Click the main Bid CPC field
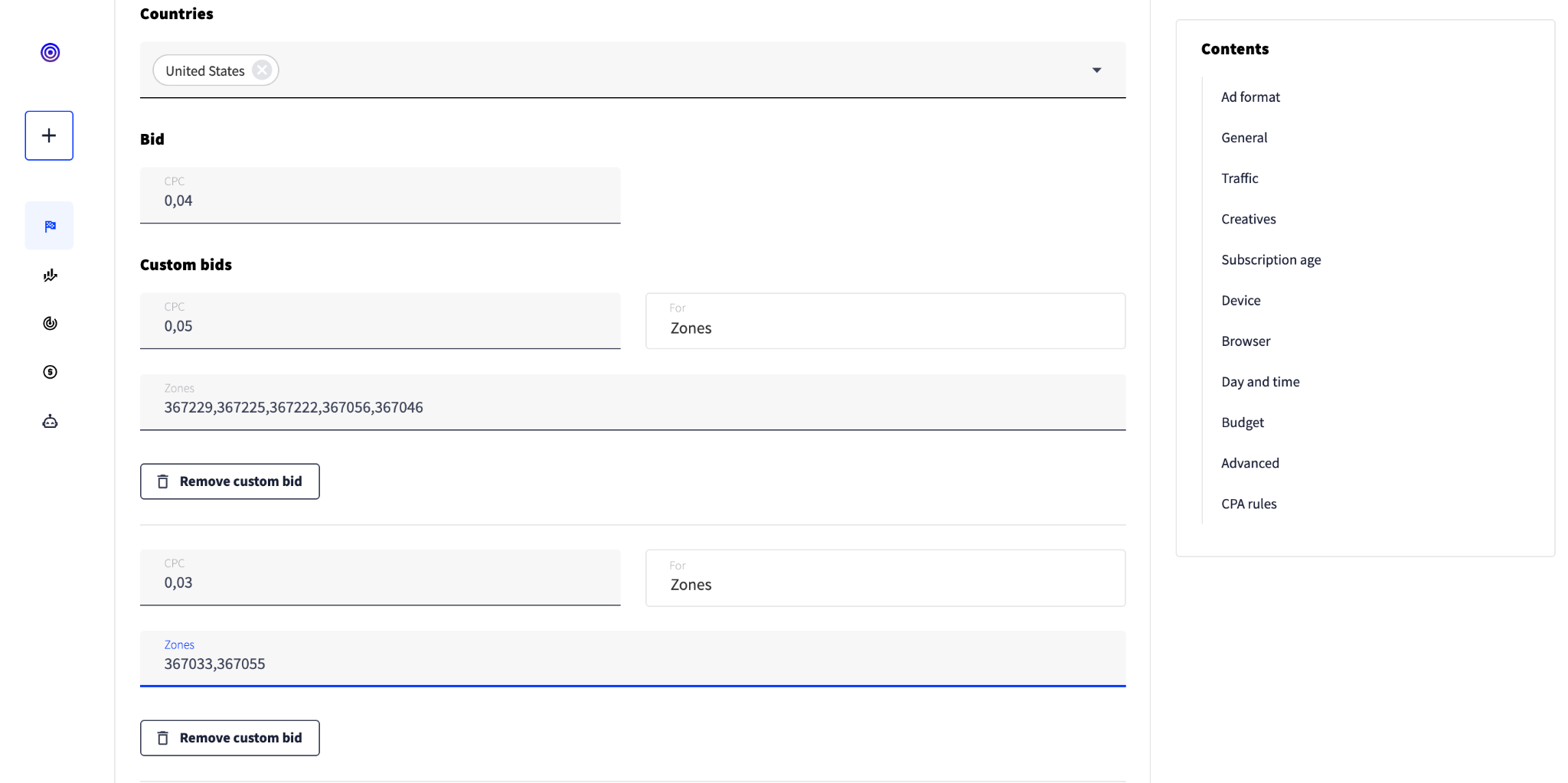This screenshot has width=1568, height=783. click(x=380, y=196)
